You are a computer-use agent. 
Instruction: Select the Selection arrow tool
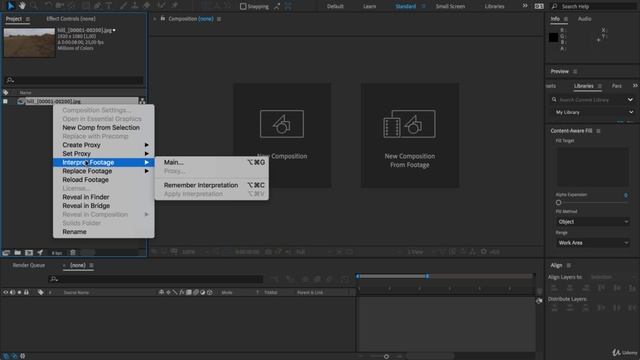coord(10,6)
